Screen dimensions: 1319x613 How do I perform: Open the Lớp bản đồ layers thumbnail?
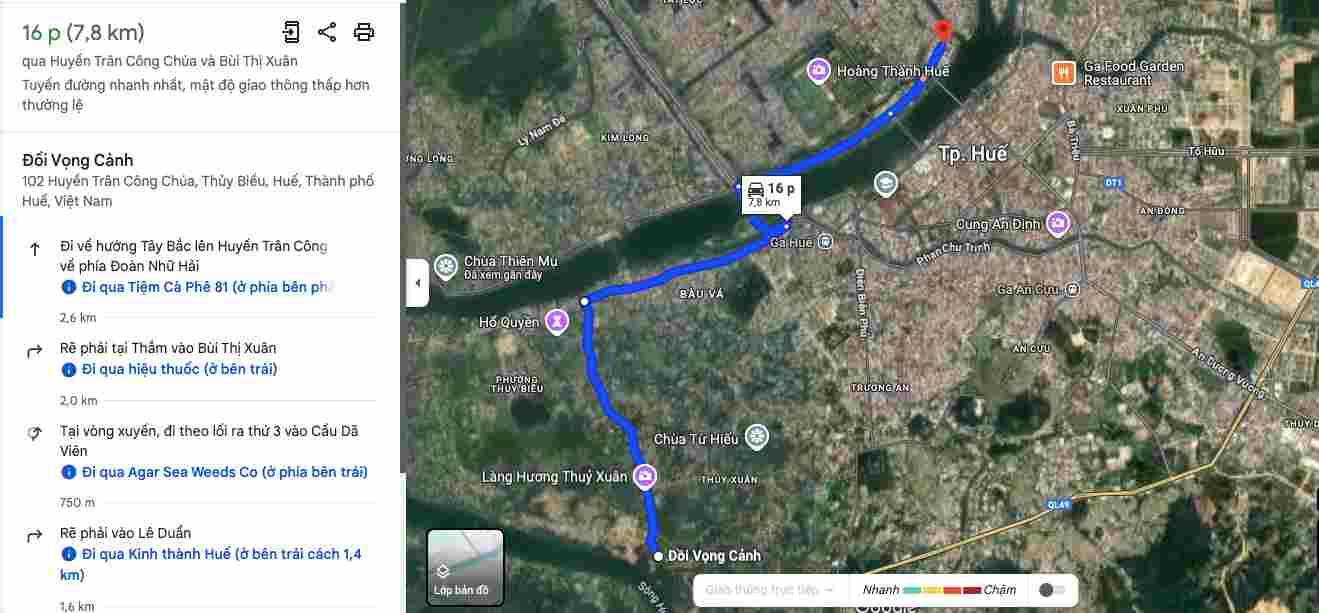point(465,567)
